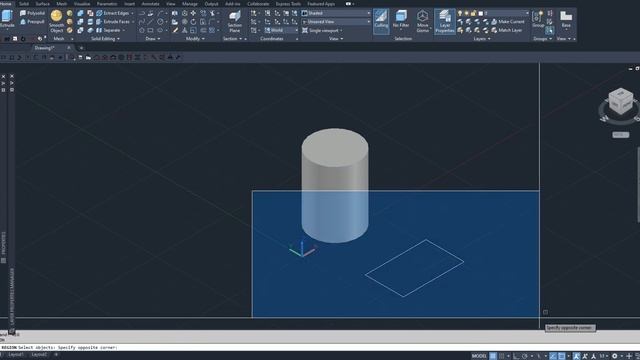This screenshot has width=640, height=360.
Task: Toggle annotation visibility in status bar
Action: (576, 356)
